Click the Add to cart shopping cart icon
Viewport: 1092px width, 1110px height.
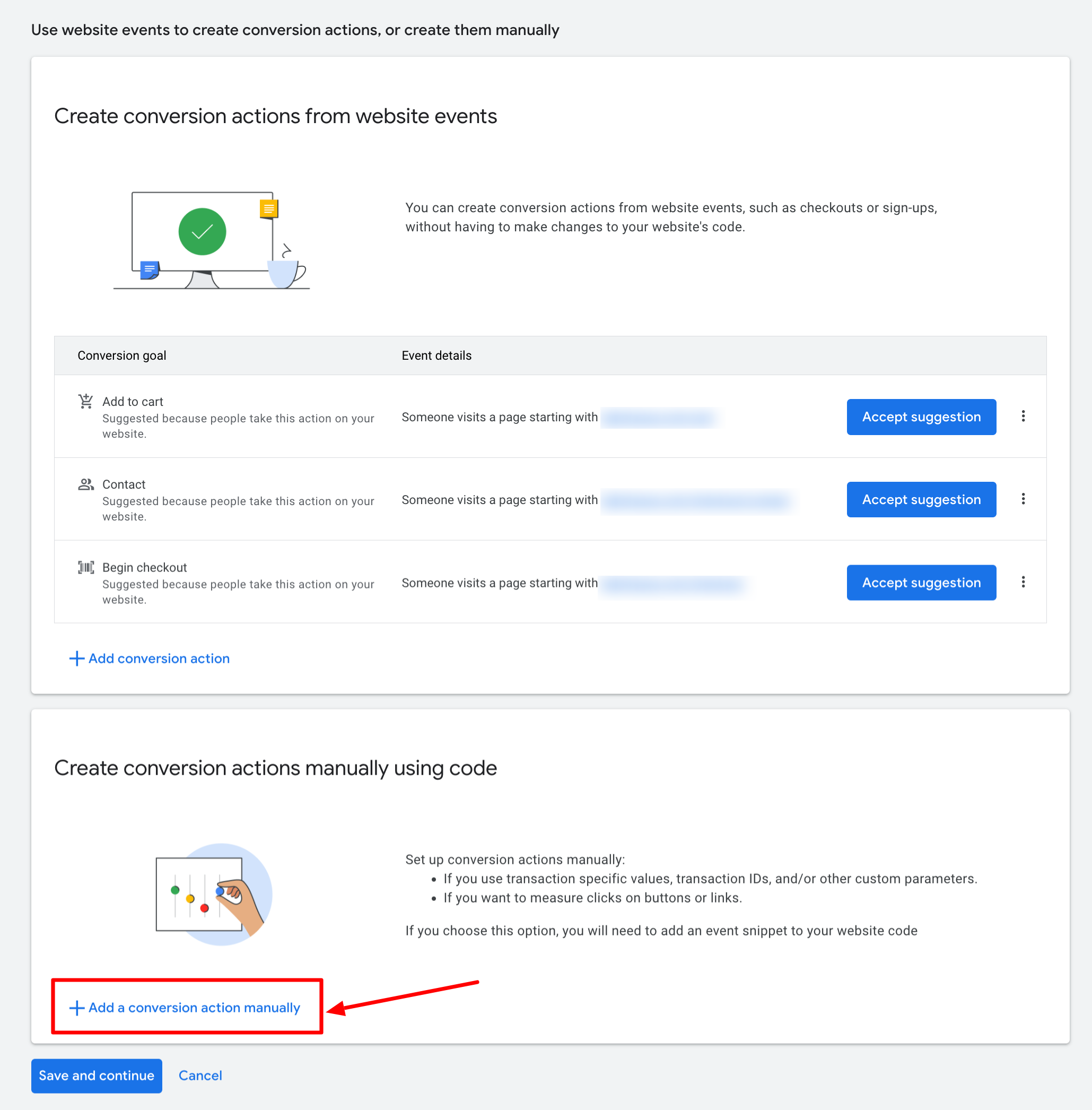coord(85,401)
